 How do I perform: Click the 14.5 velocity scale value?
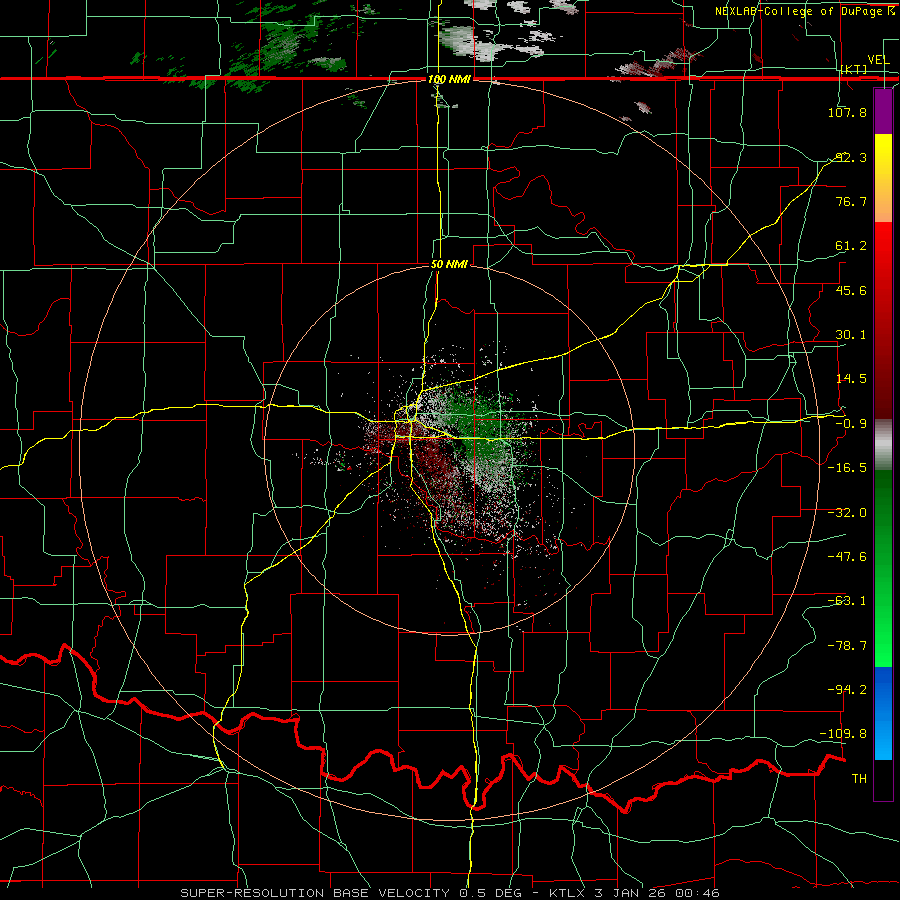tap(850, 379)
